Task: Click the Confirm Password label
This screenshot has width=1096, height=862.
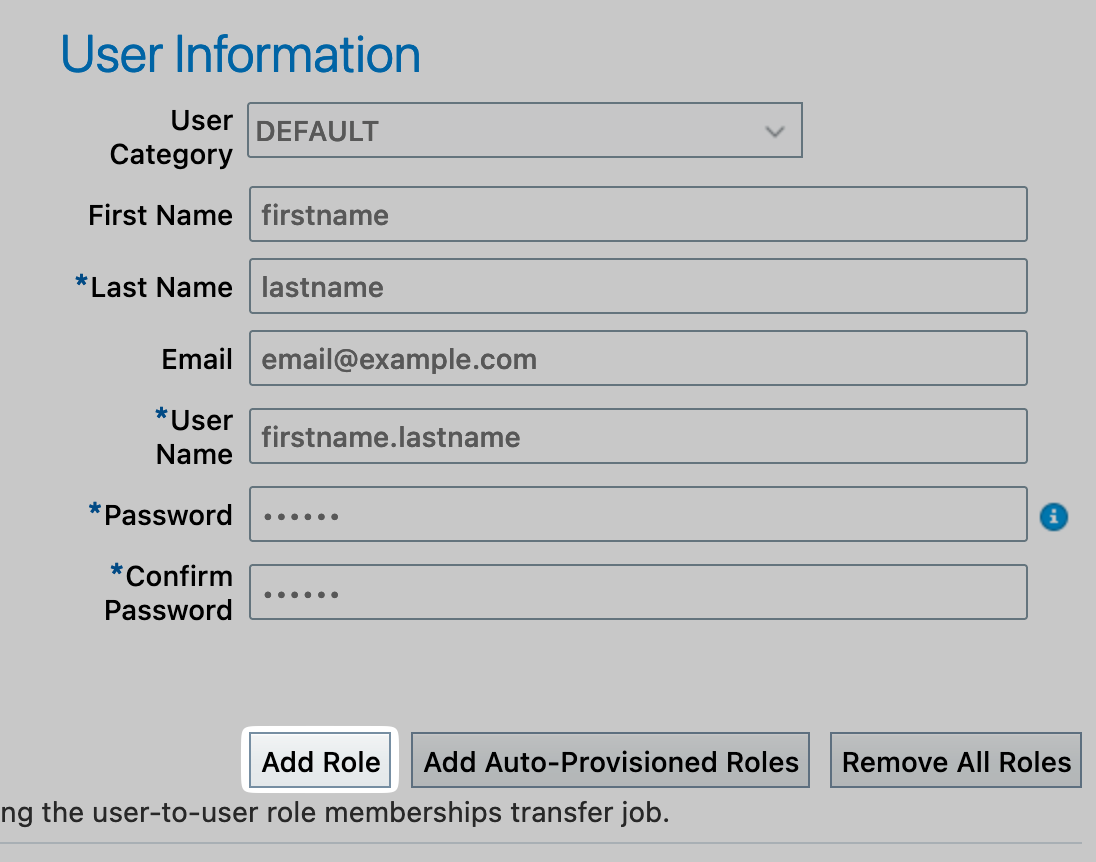Action: point(168,593)
